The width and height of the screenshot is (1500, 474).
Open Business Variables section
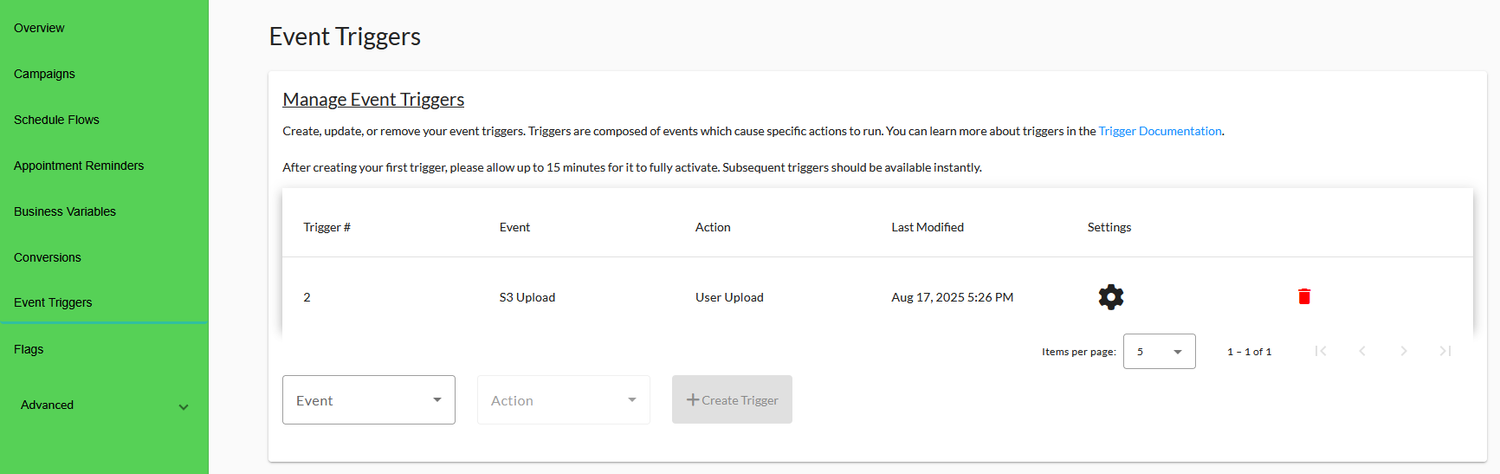64,212
